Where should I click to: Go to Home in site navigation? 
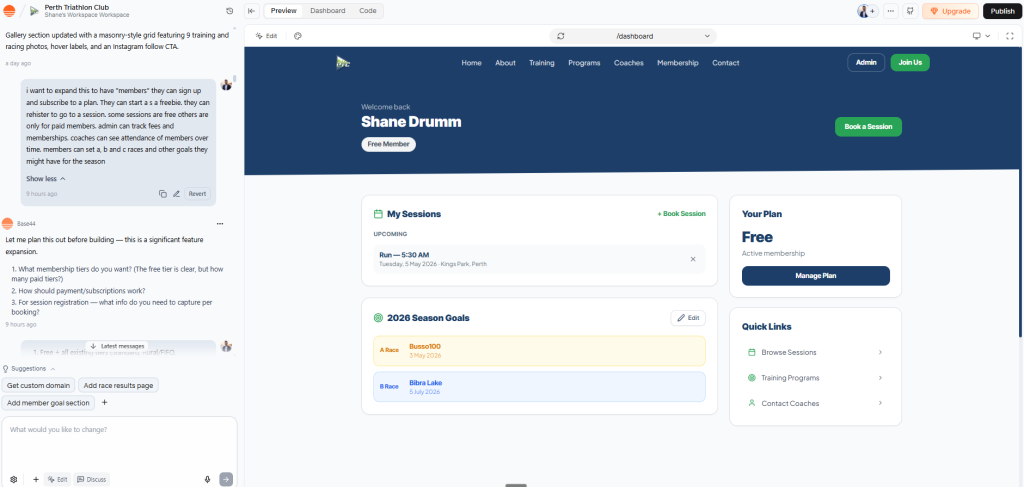tap(472, 63)
